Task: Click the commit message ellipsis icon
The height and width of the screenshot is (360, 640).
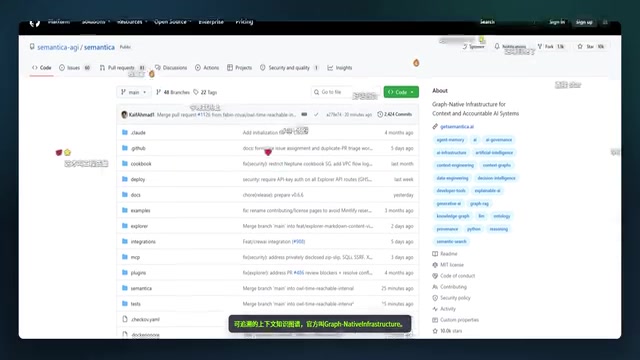Action: click(x=304, y=115)
